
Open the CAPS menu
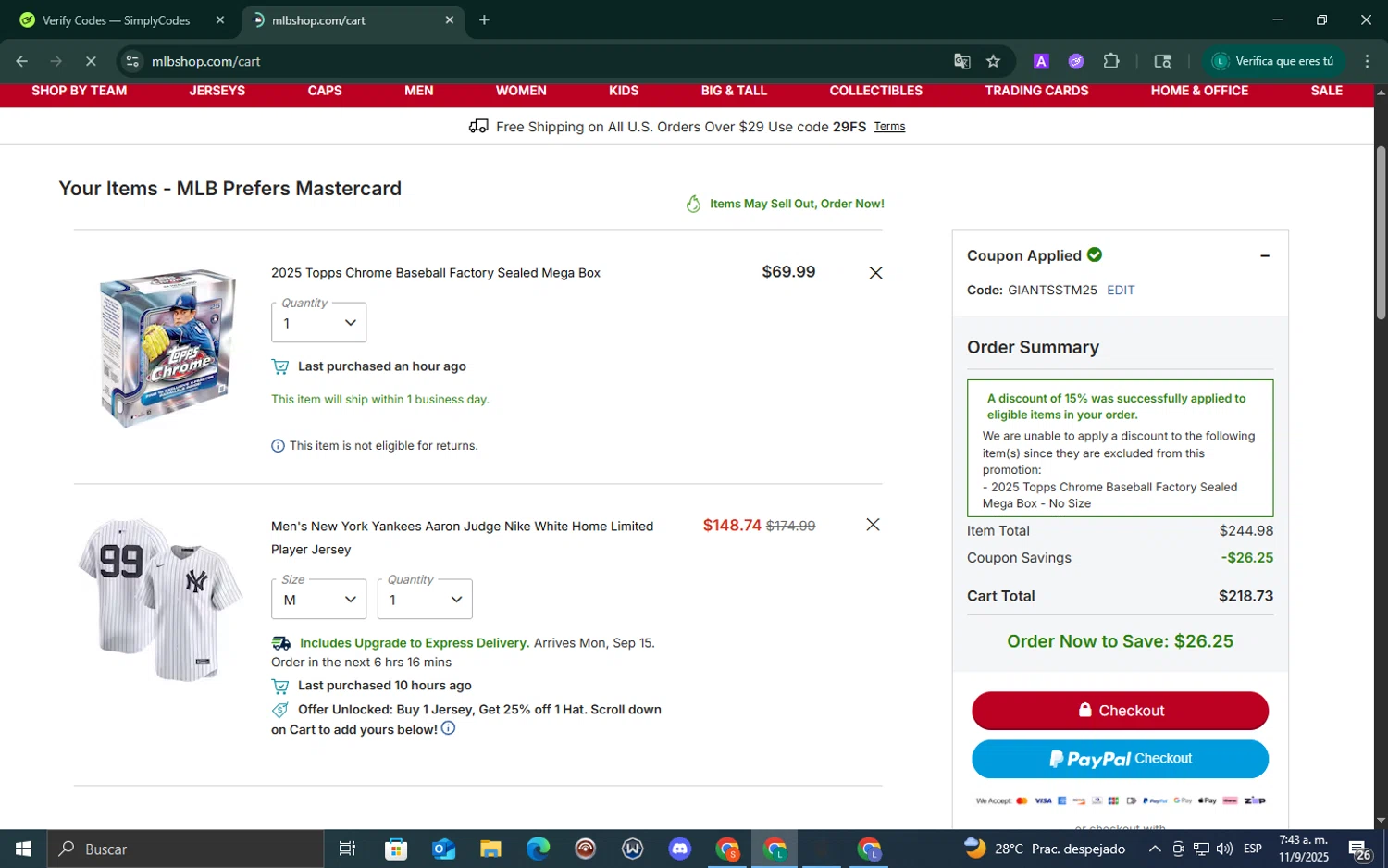point(325,91)
